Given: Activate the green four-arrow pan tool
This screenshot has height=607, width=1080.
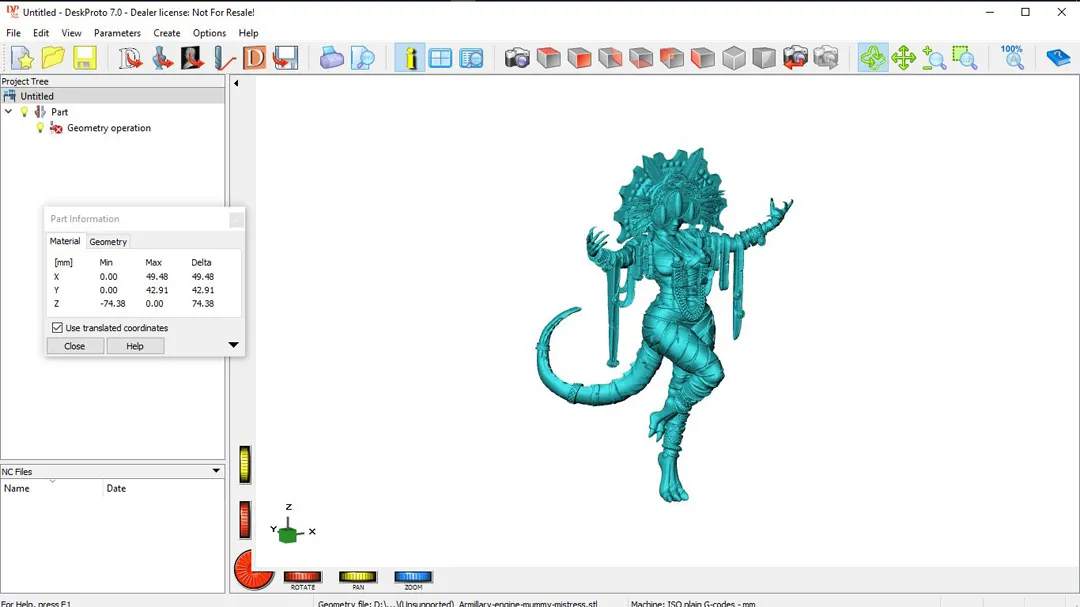Looking at the screenshot, I should point(903,58).
